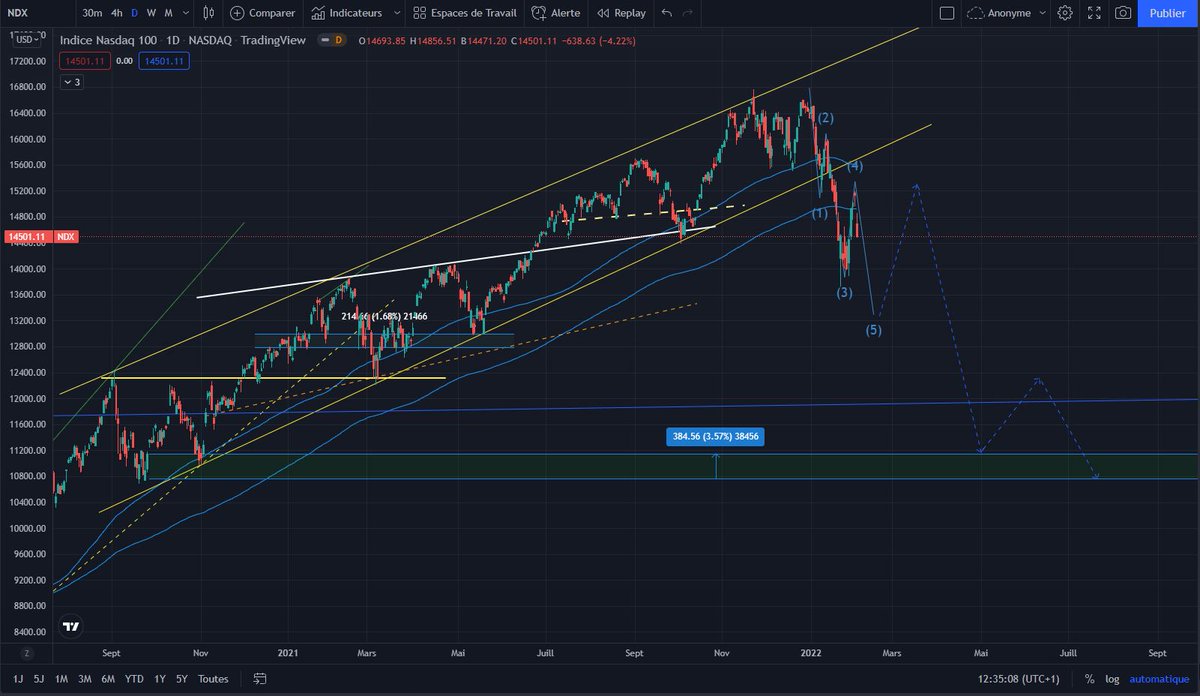Enter fullscreen mode
Viewport: 1200px width, 696px height.
(x=1094, y=13)
